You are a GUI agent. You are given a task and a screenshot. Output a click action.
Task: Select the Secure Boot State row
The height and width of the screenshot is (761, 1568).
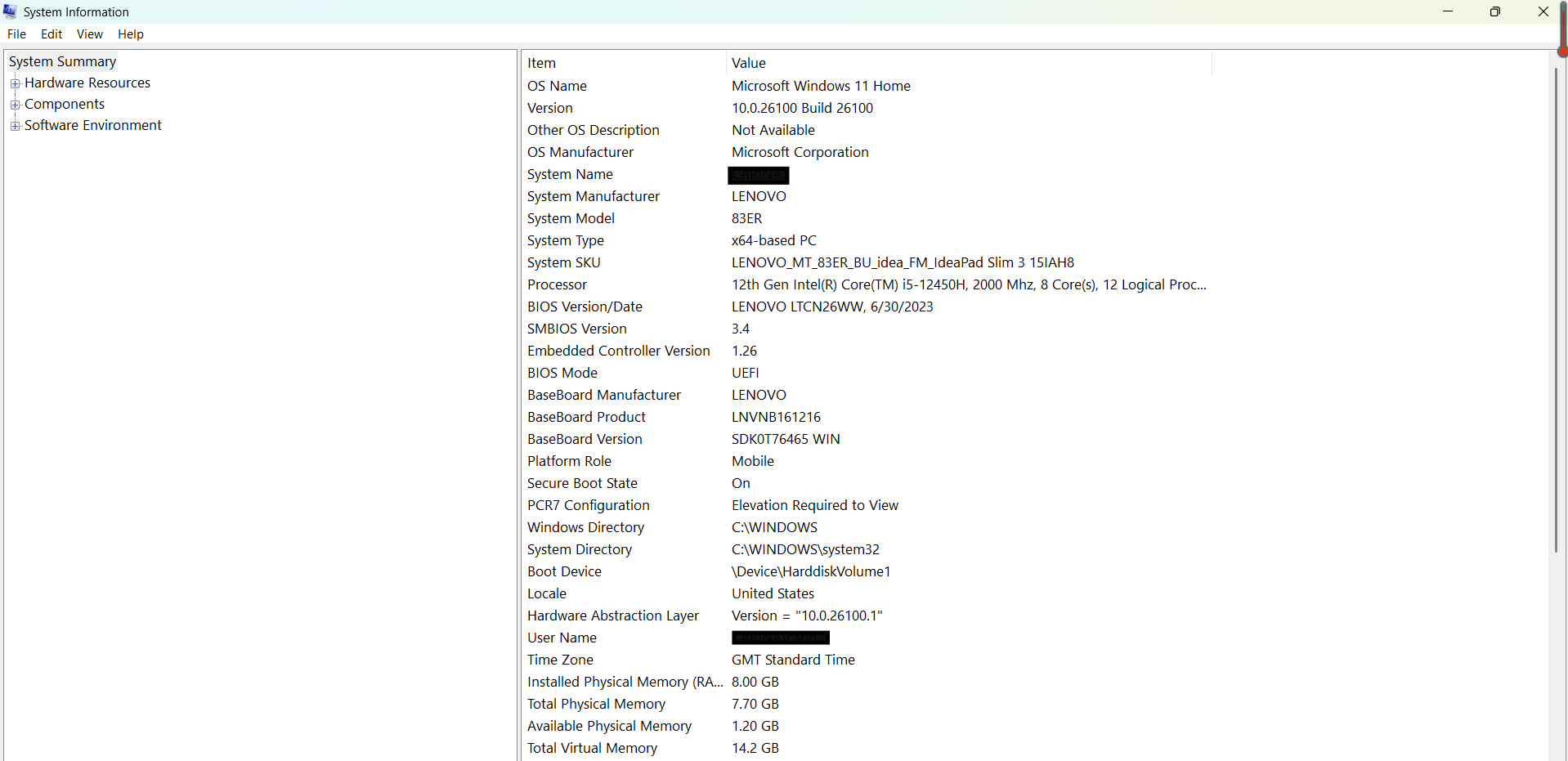pos(582,483)
